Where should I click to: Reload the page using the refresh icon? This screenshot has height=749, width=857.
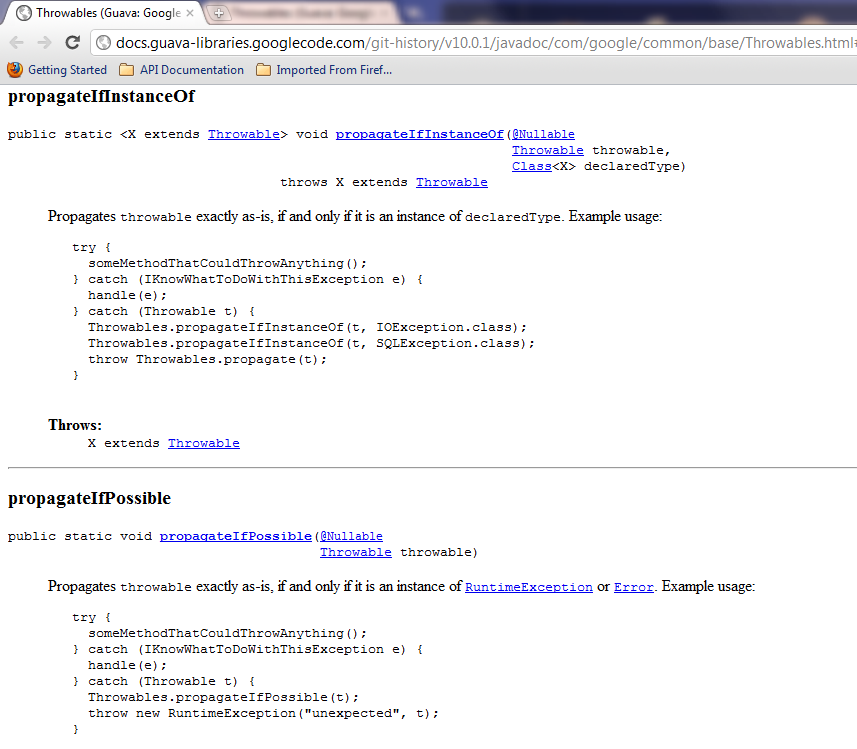click(71, 42)
